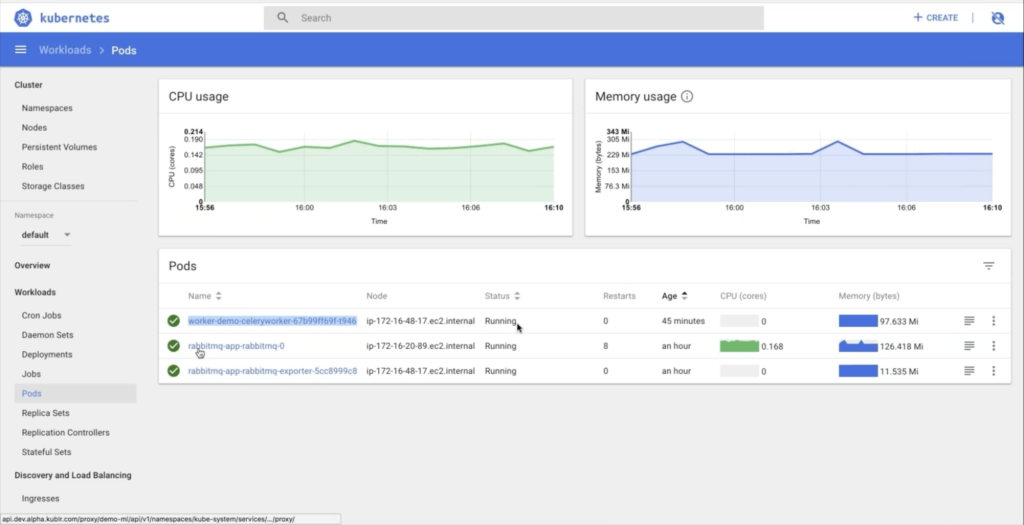Screen dimensions: 1024x525
Task: Open the hamburger navigation menu
Action: 21,50
